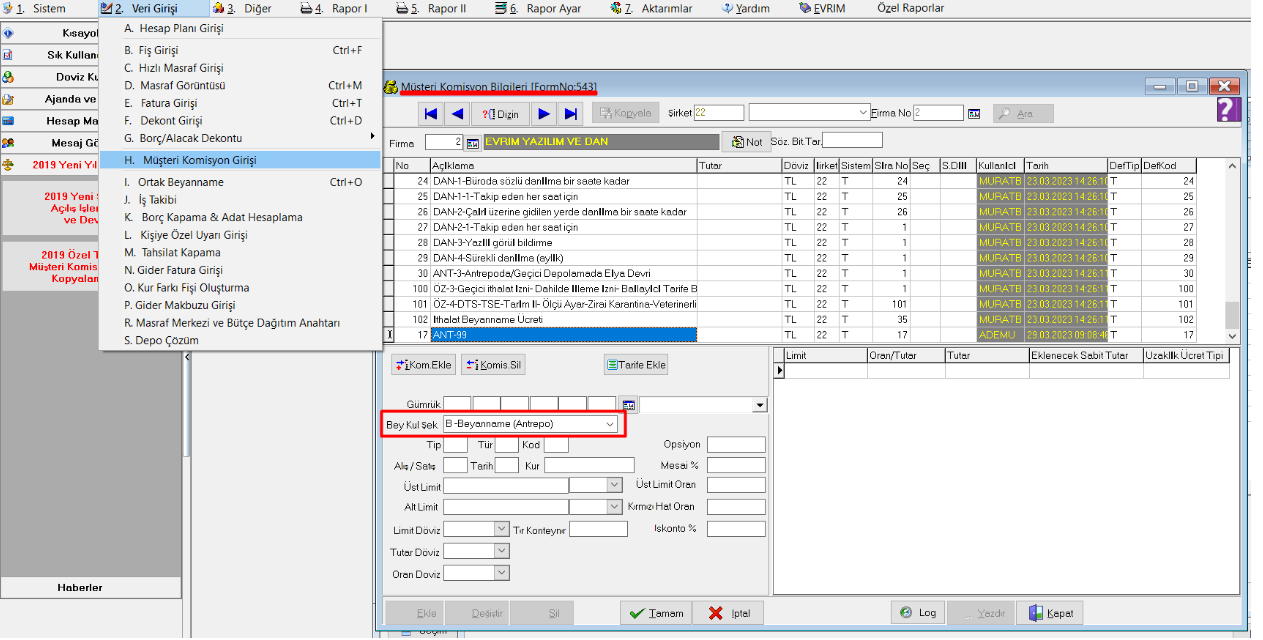Click the Sık Kullanılan sidebar chart icon
Image resolution: width=1263 pixels, height=640 pixels.
pyautogui.click(x=8, y=55)
